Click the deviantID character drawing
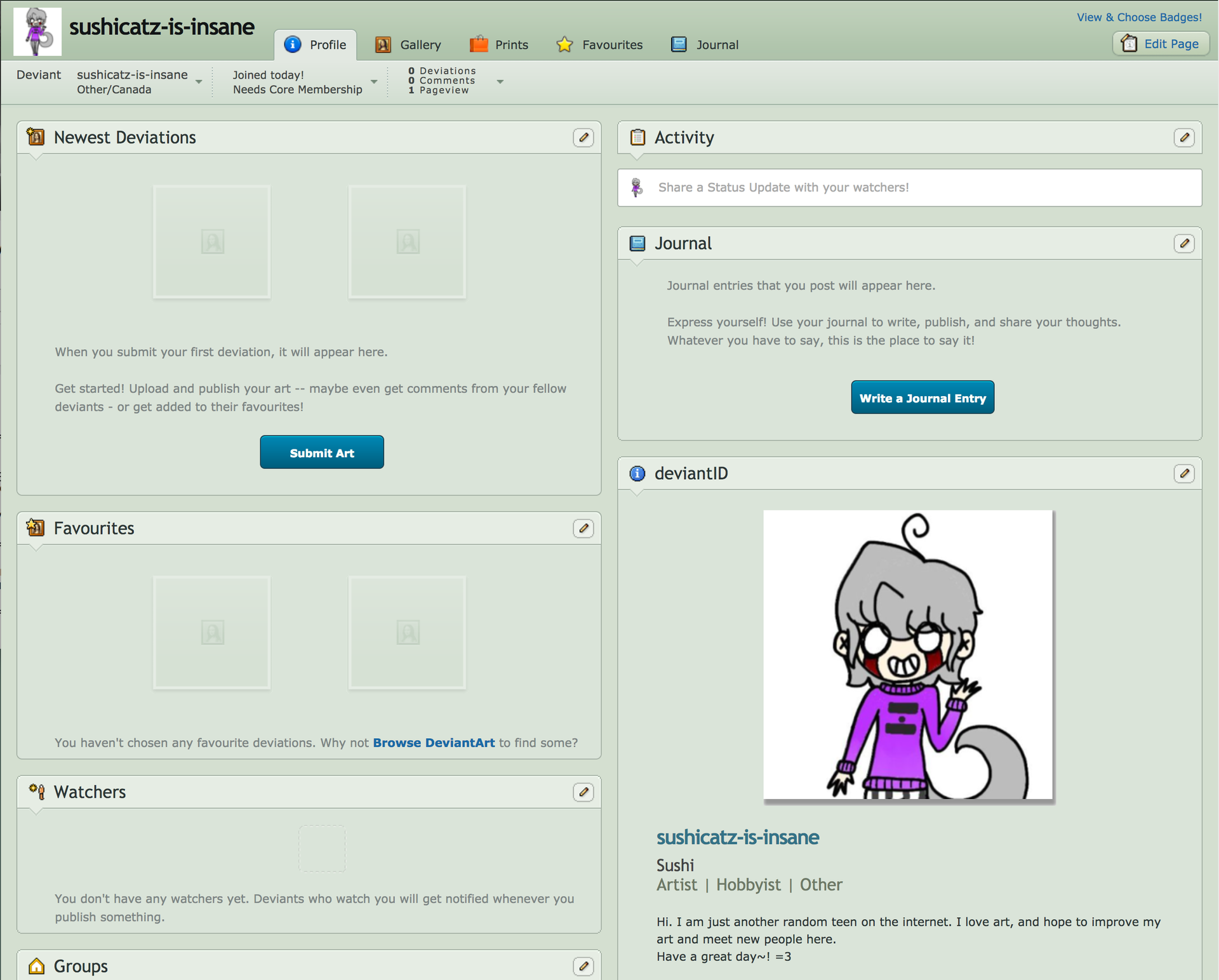This screenshot has height=980, width=1219. [x=908, y=654]
